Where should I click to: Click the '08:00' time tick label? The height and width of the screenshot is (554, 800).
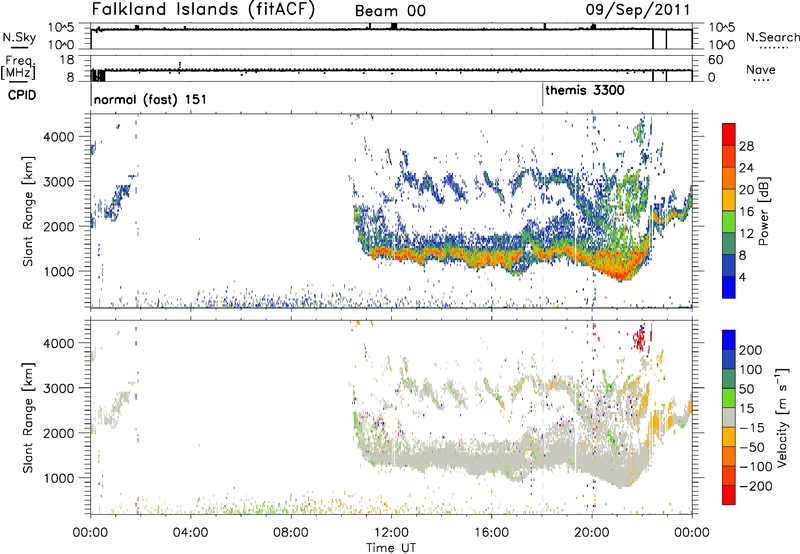291,533
